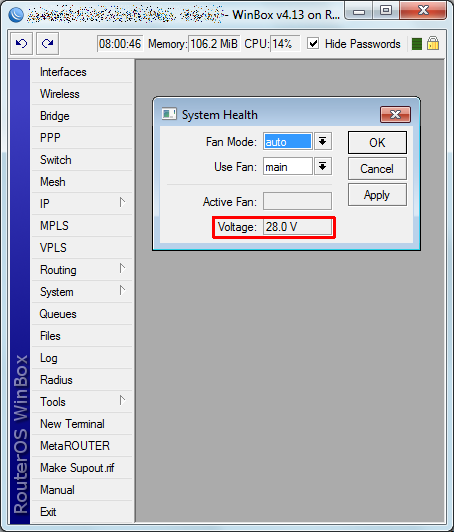Toggle the Hide Passwords checkbox
The image size is (454, 532).
pos(313,43)
